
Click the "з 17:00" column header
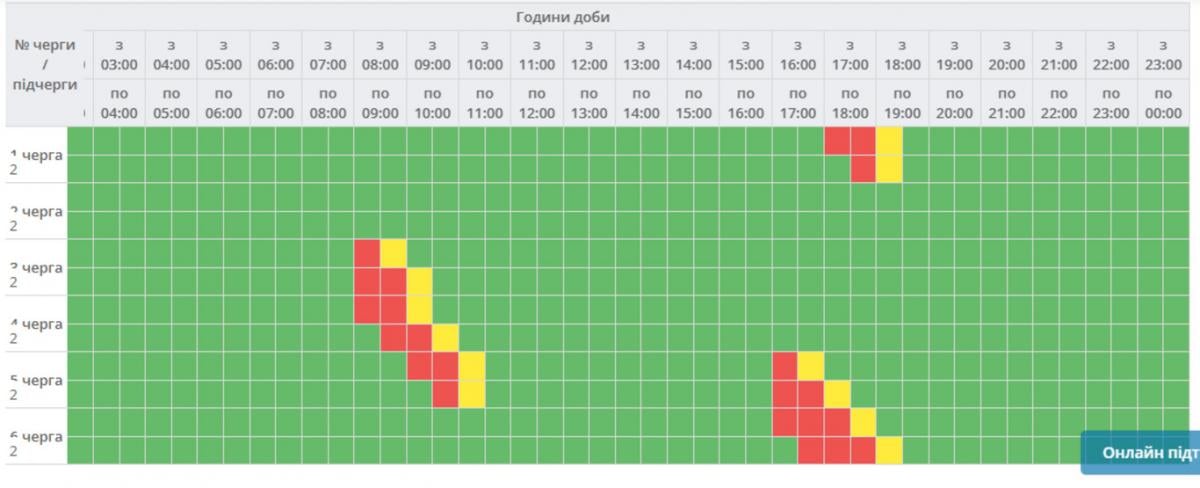pyautogui.click(x=849, y=54)
